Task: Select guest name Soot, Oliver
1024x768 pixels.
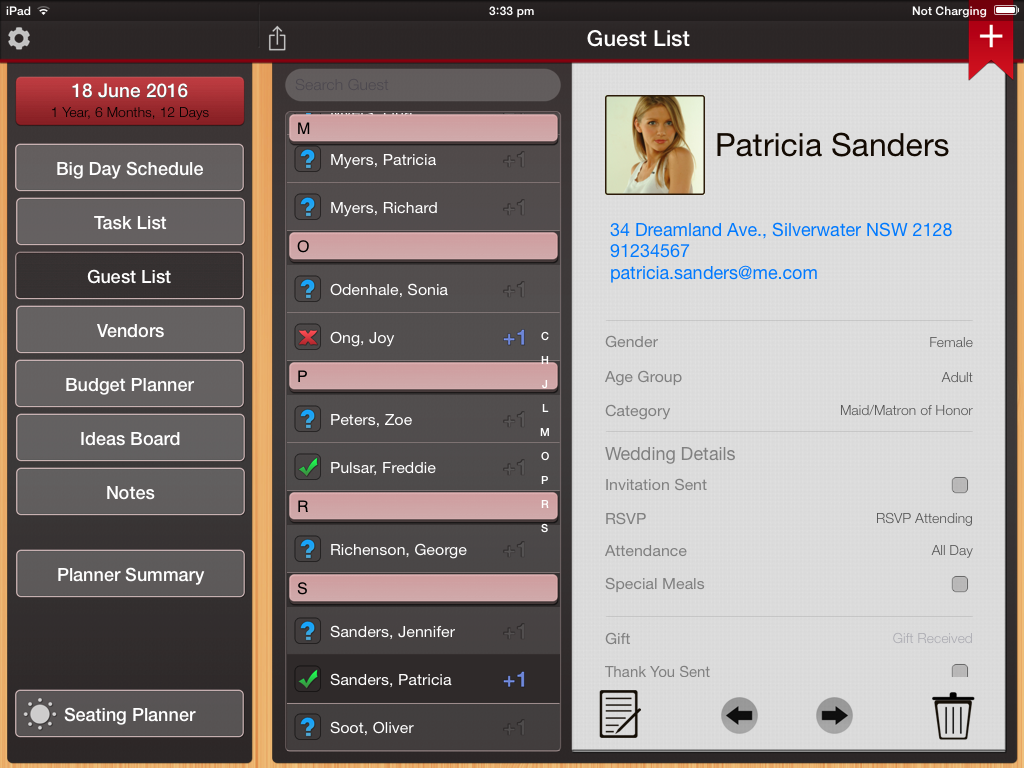Action: pos(372,728)
